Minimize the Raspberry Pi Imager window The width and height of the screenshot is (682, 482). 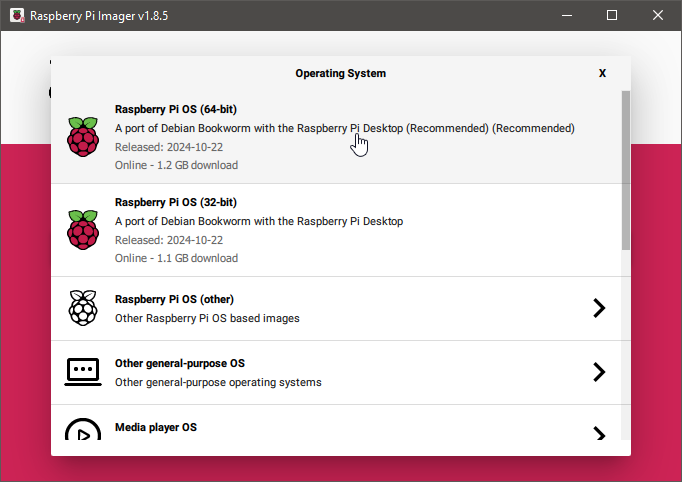point(566,15)
